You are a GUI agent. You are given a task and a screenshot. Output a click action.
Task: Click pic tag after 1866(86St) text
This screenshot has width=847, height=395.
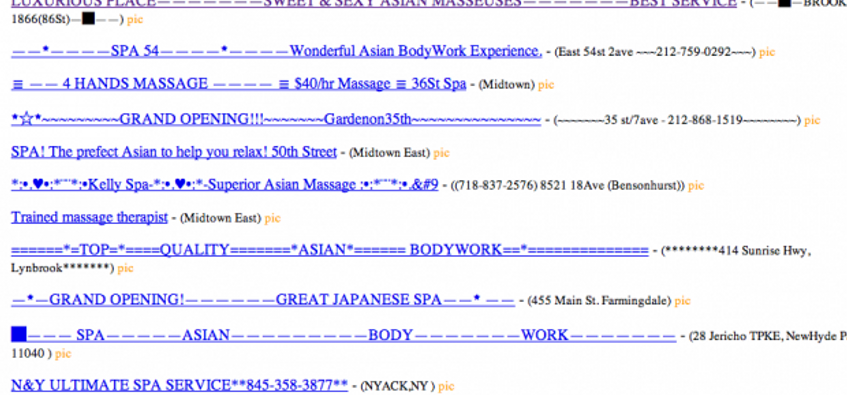(135, 21)
